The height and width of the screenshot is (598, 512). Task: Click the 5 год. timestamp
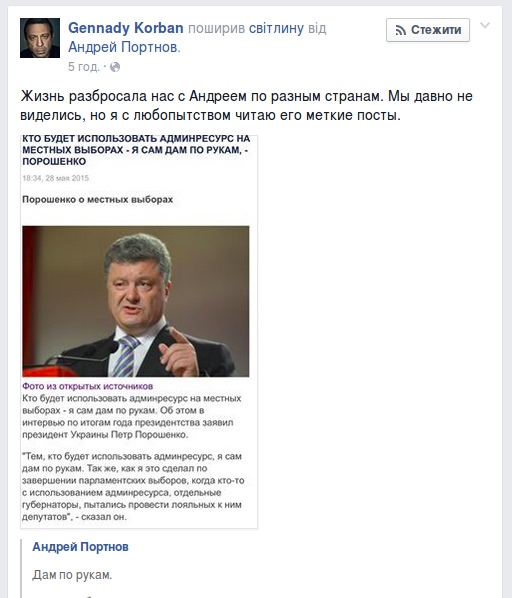click(83, 67)
